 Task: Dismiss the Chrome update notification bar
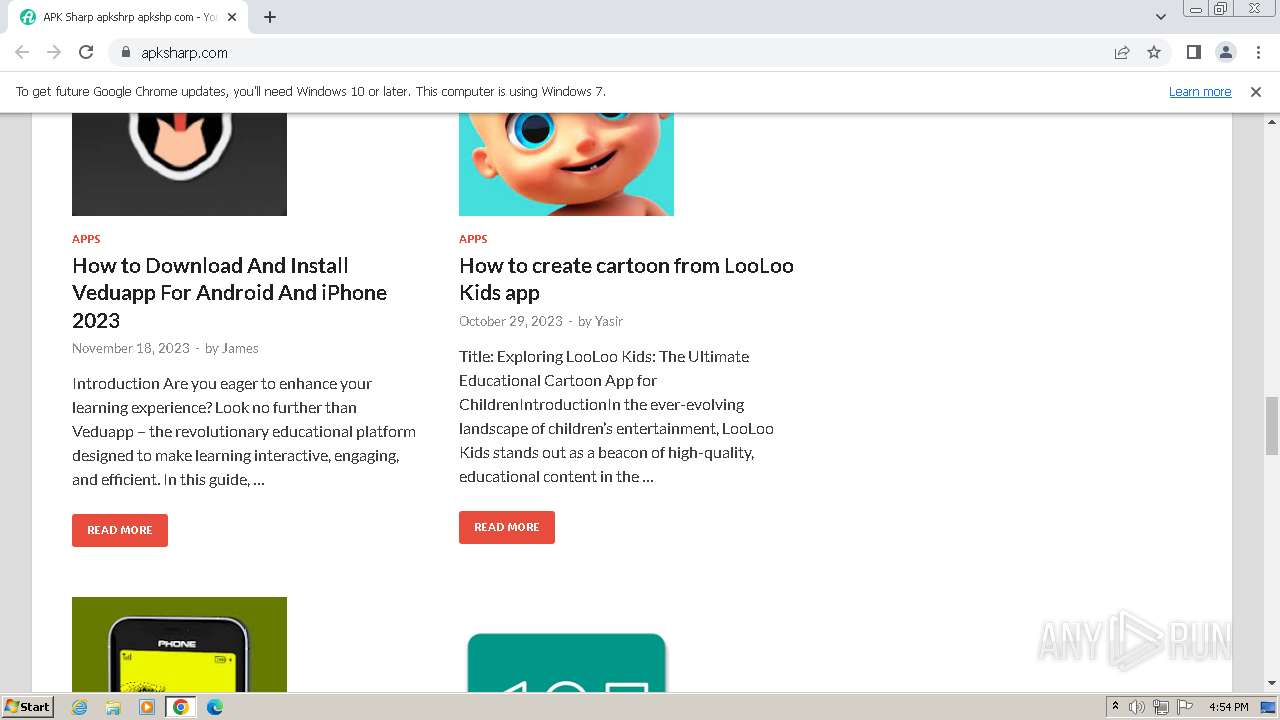1256,91
